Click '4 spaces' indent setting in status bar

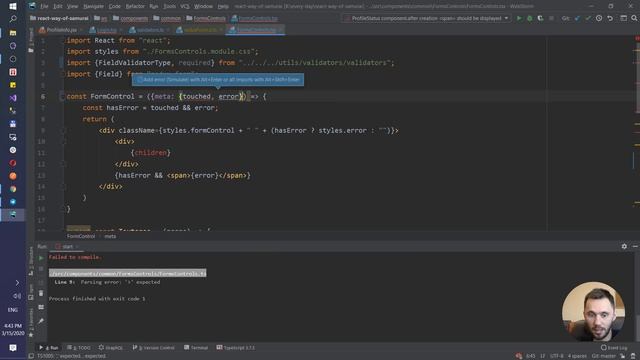(577, 356)
